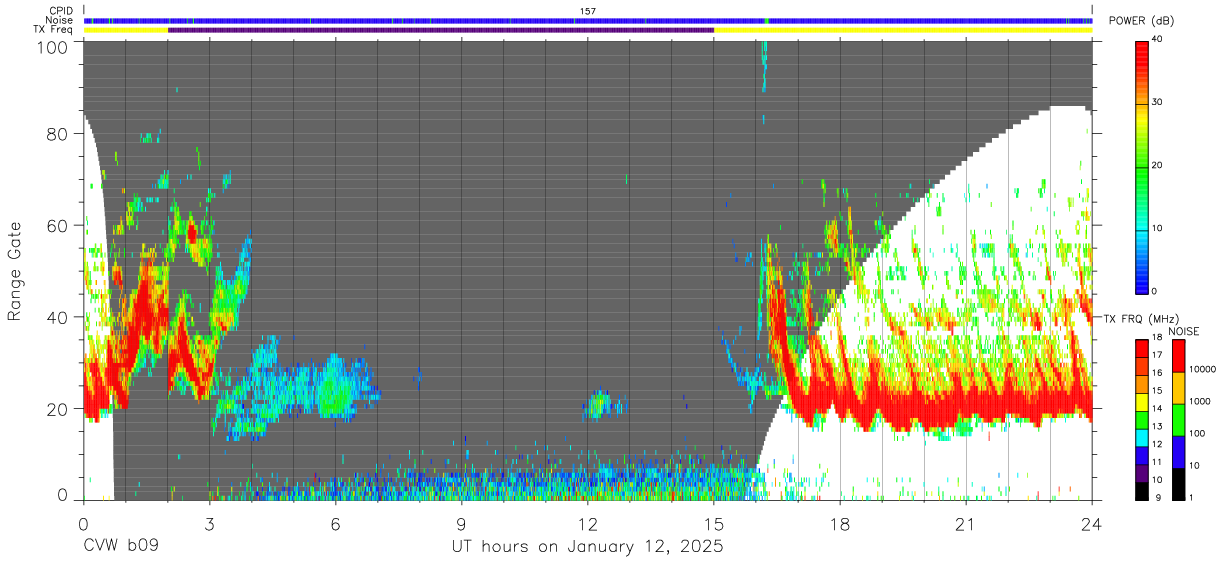Click the y-axis tick label 40
The width and height of the screenshot is (1228, 567).
coord(59,317)
